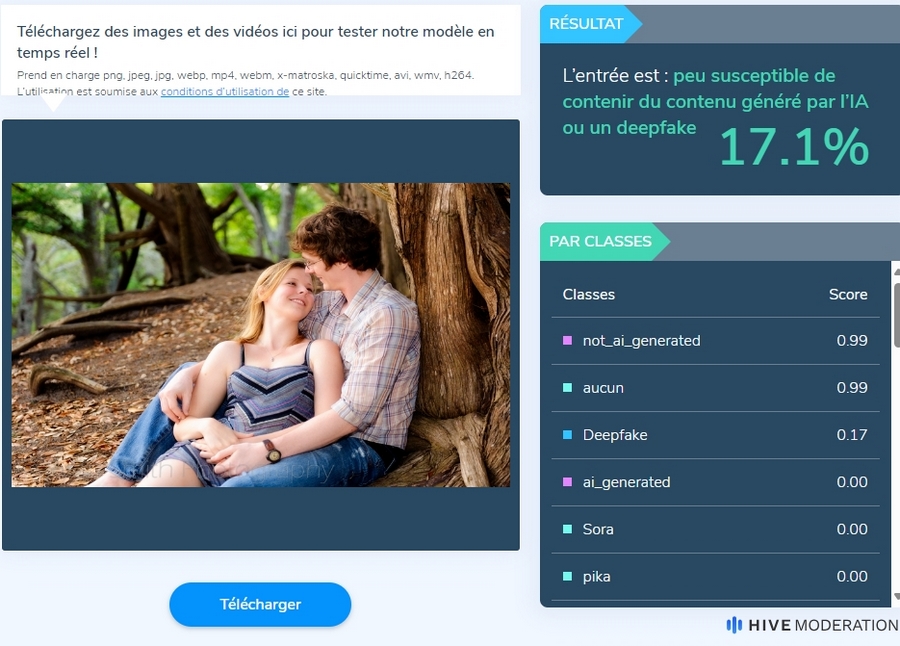
Task: Click the Deepfake class row
Action: point(715,435)
